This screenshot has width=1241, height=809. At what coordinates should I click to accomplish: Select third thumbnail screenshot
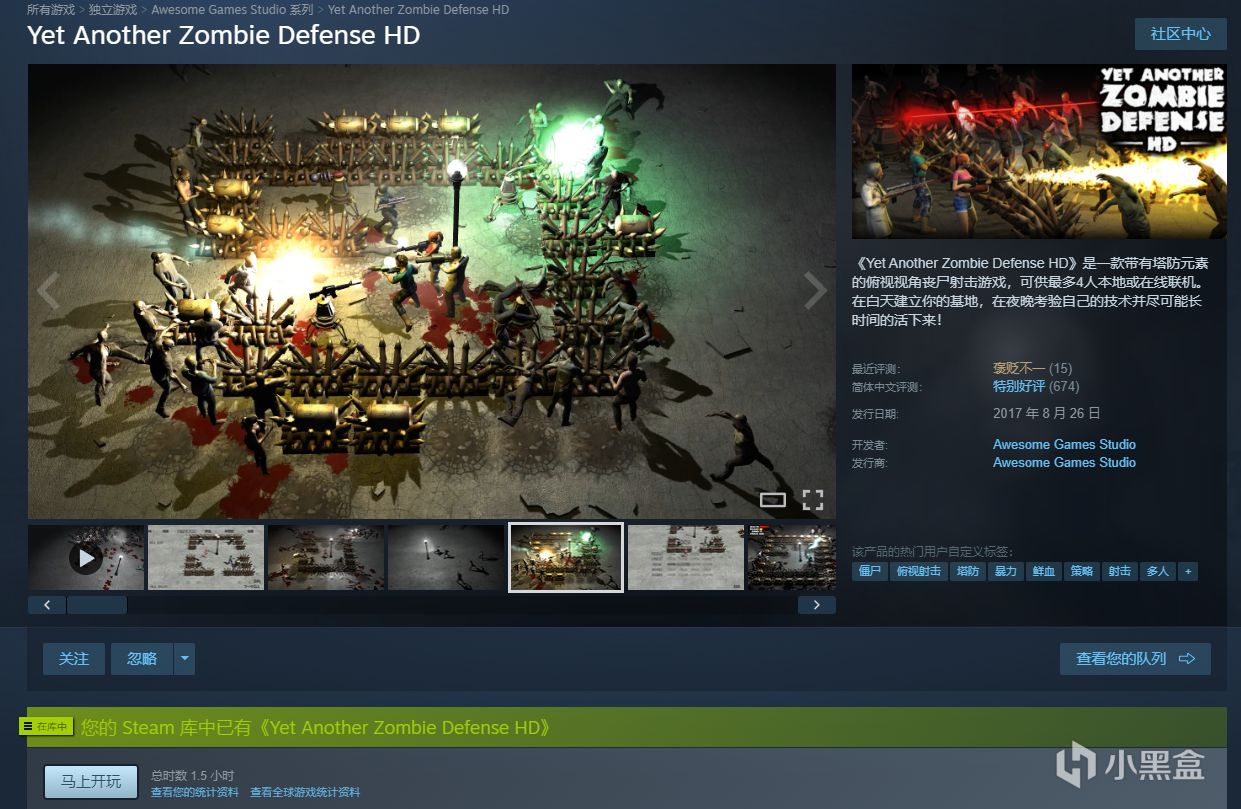pyautogui.click(x=326, y=558)
